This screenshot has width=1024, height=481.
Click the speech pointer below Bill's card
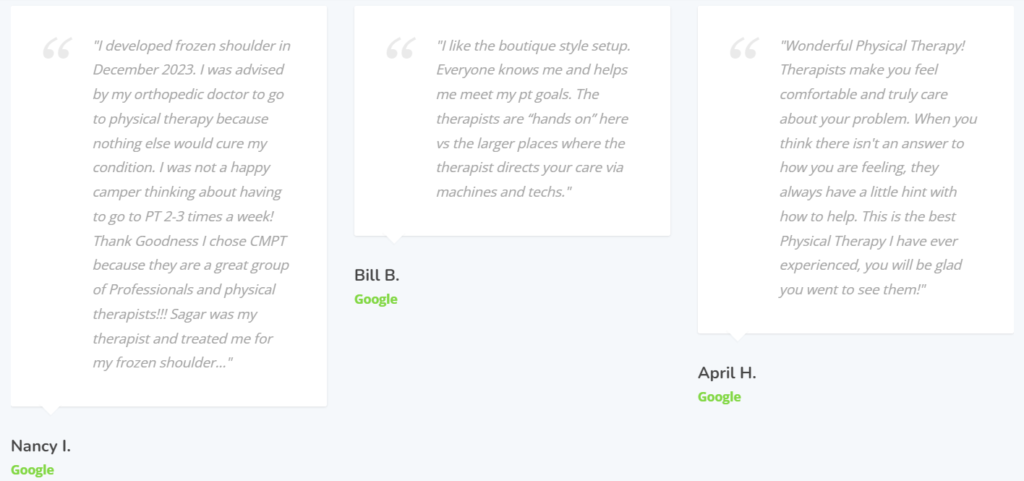pos(394,240)
